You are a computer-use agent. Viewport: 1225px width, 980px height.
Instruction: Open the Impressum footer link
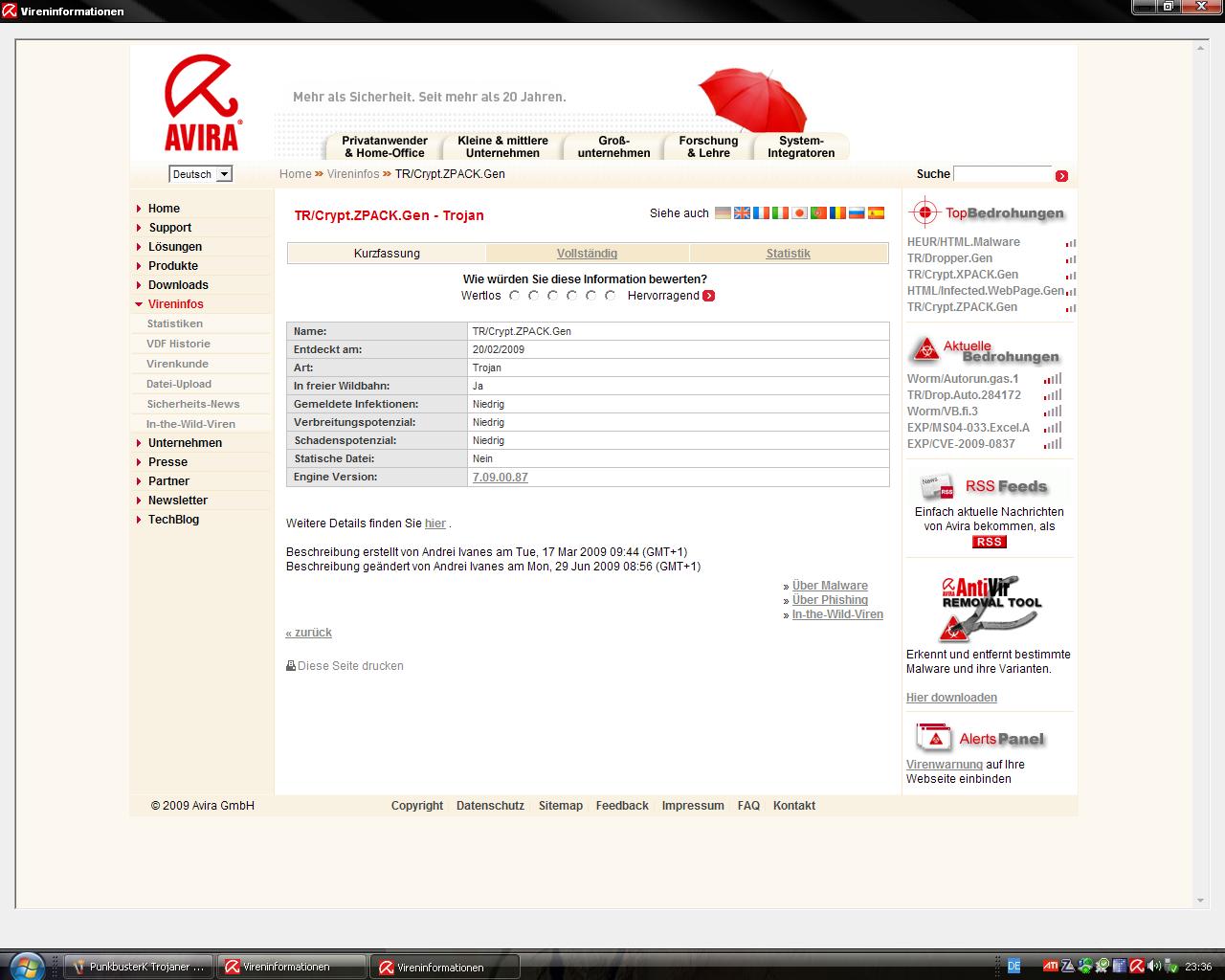coord(693,806)
